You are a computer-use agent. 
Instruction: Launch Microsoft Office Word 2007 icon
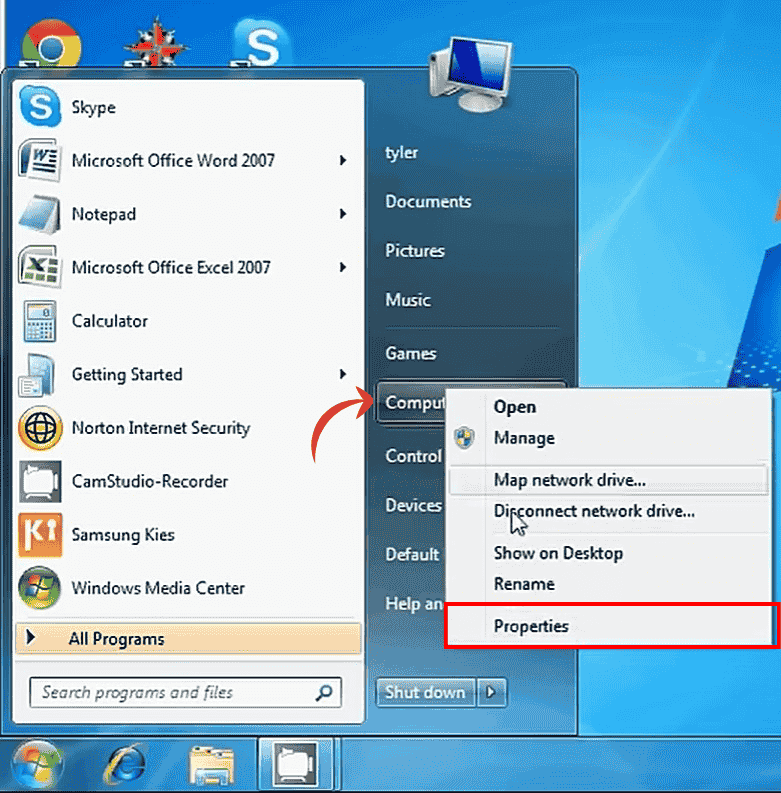pyautogui.click(x=39, y=160)
